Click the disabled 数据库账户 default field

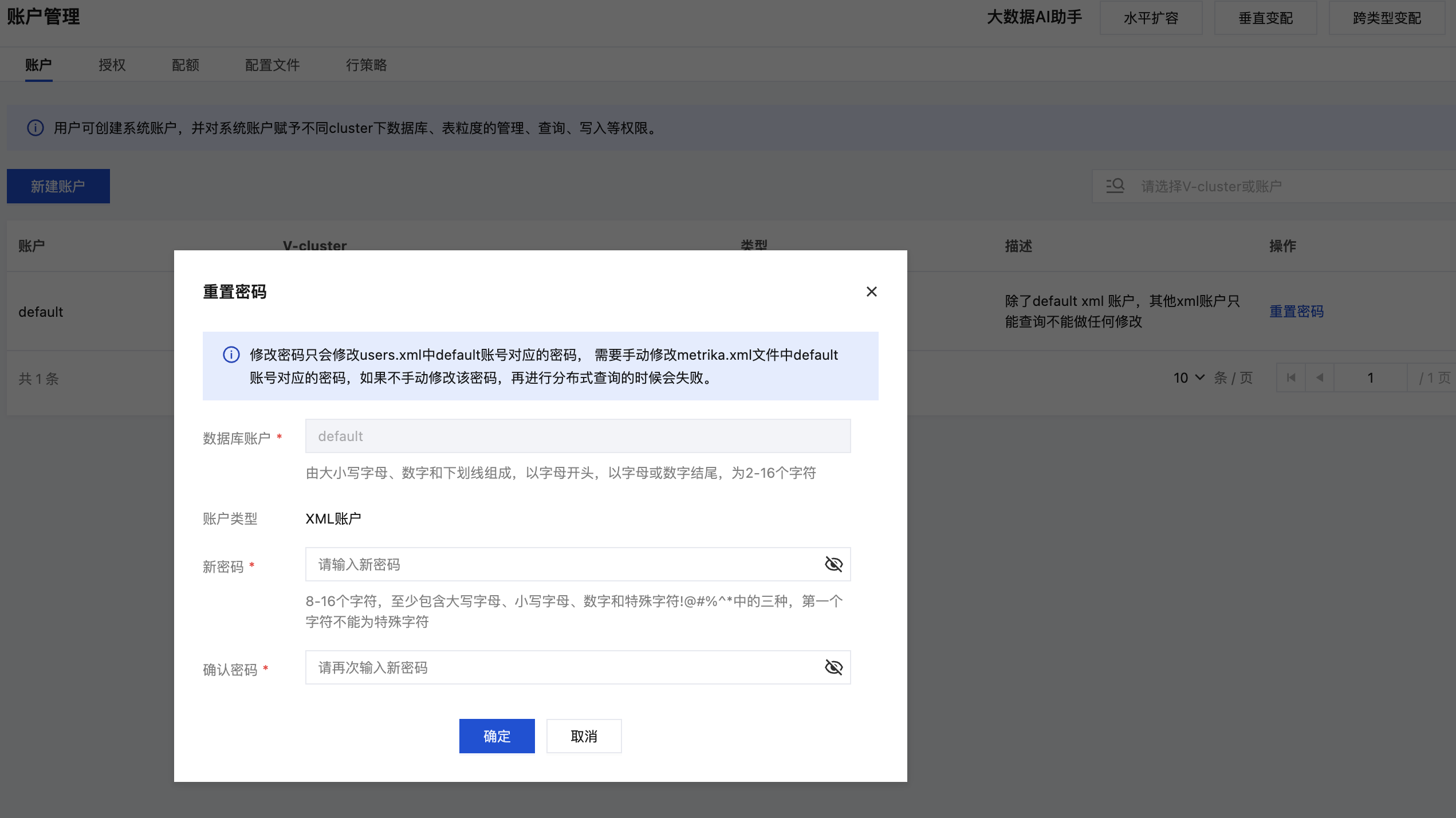pyautogui.click(x=577, y=436)
